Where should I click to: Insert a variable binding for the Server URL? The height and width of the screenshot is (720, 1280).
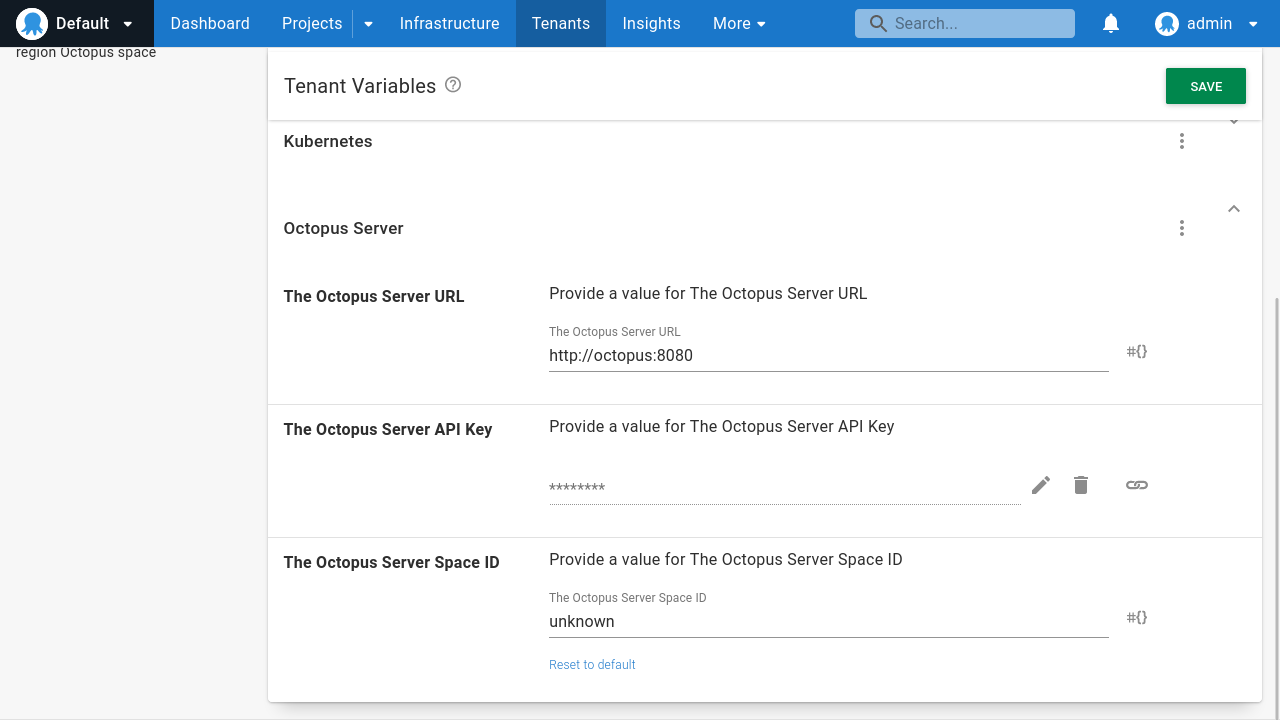(1136, 351)
